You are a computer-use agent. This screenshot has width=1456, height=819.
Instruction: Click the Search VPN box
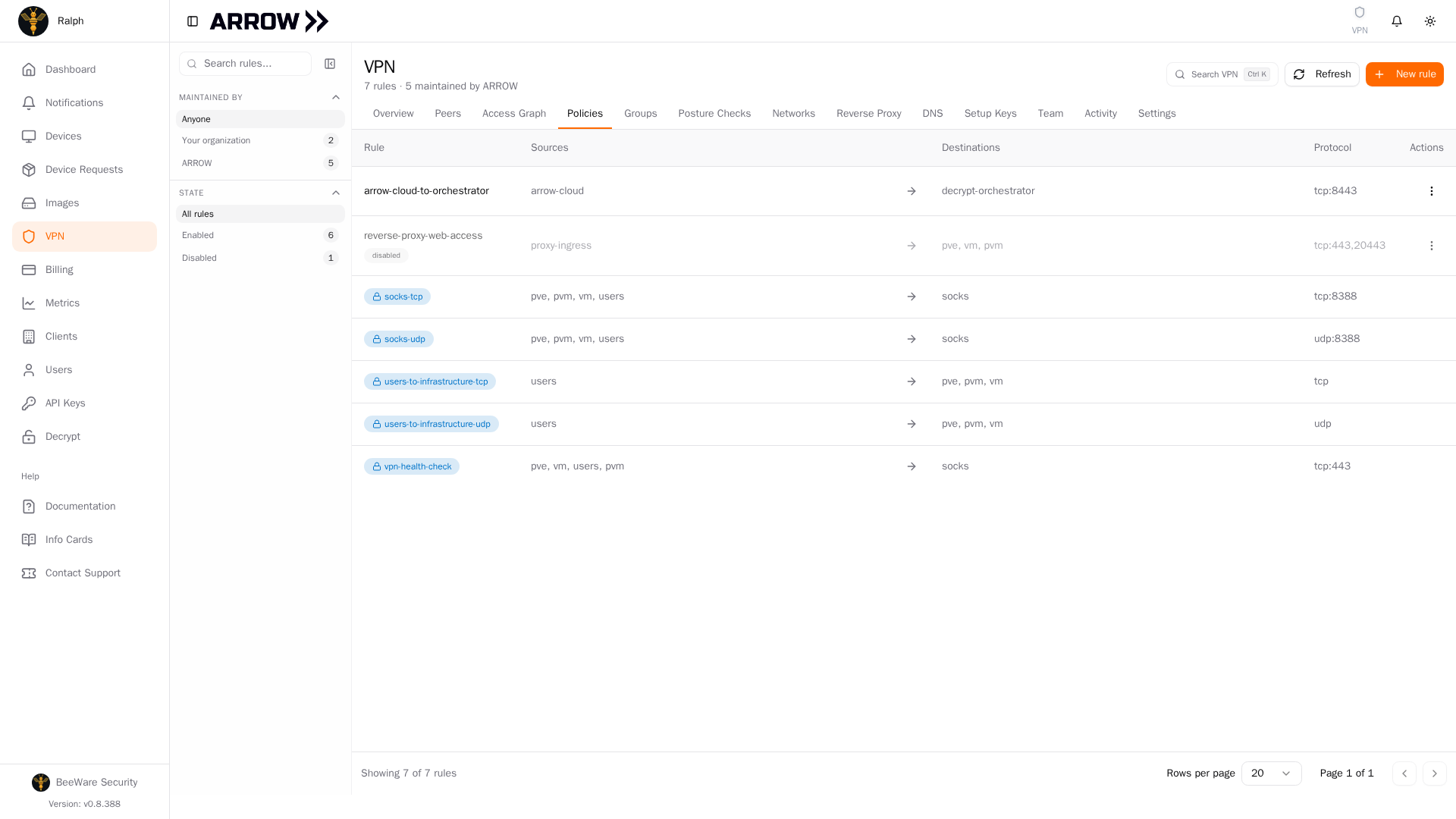[x=1222, y=74]
